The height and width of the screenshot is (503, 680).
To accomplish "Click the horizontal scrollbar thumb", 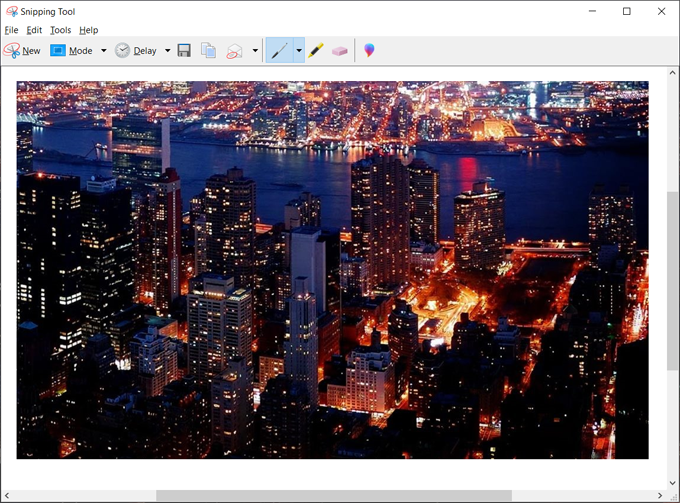I will [x=333, y=496].
